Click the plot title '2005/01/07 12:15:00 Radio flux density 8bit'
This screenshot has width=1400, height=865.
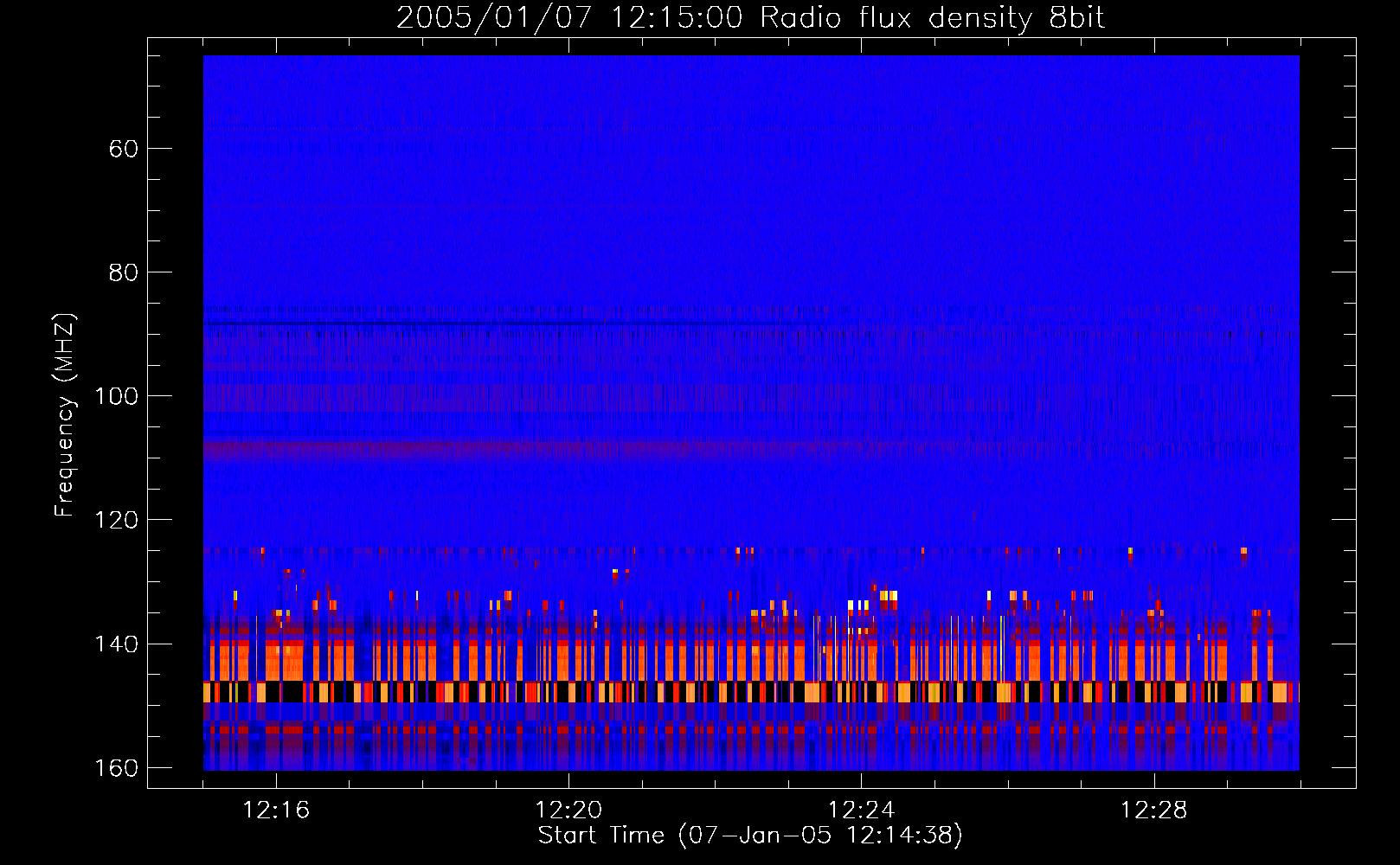[x=750, y=17]
